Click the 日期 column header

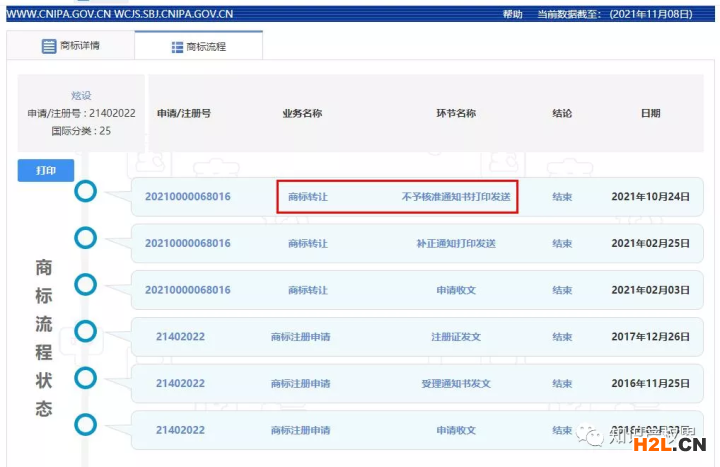click(x=650, y=114)
